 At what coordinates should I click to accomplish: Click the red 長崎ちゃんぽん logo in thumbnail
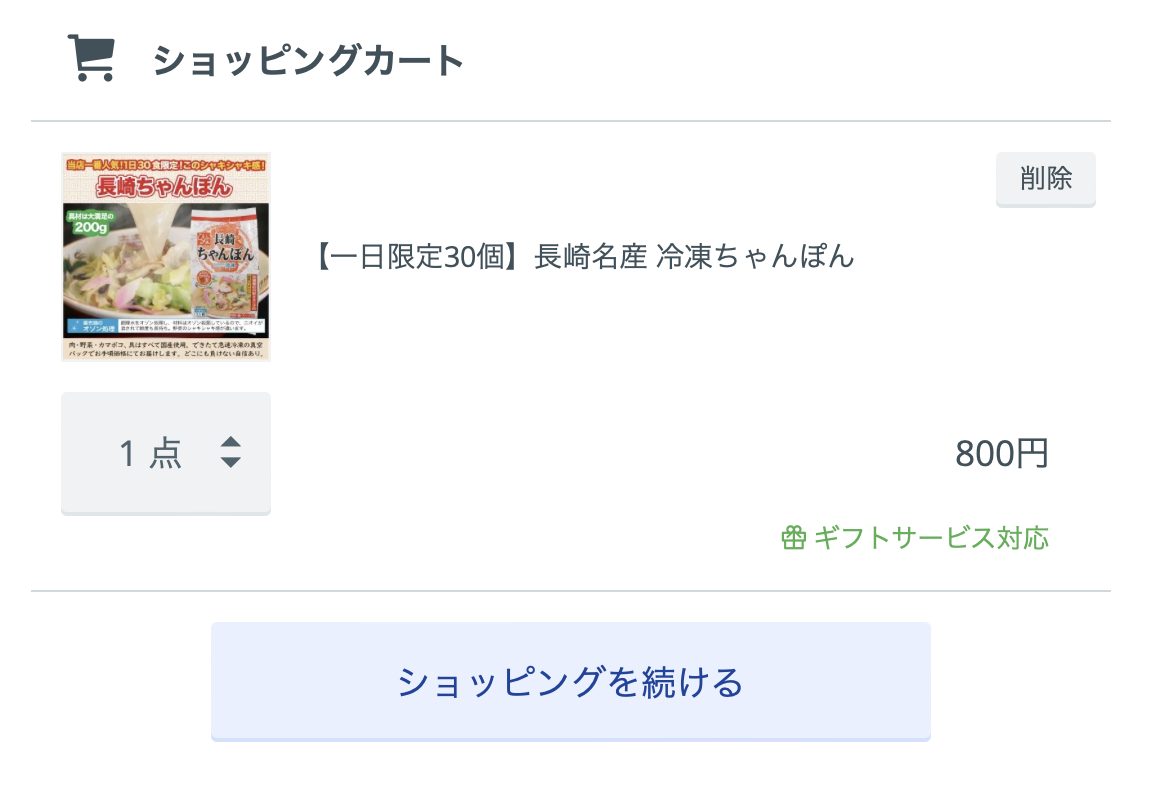pyautogui.click(x=165, y=187)
